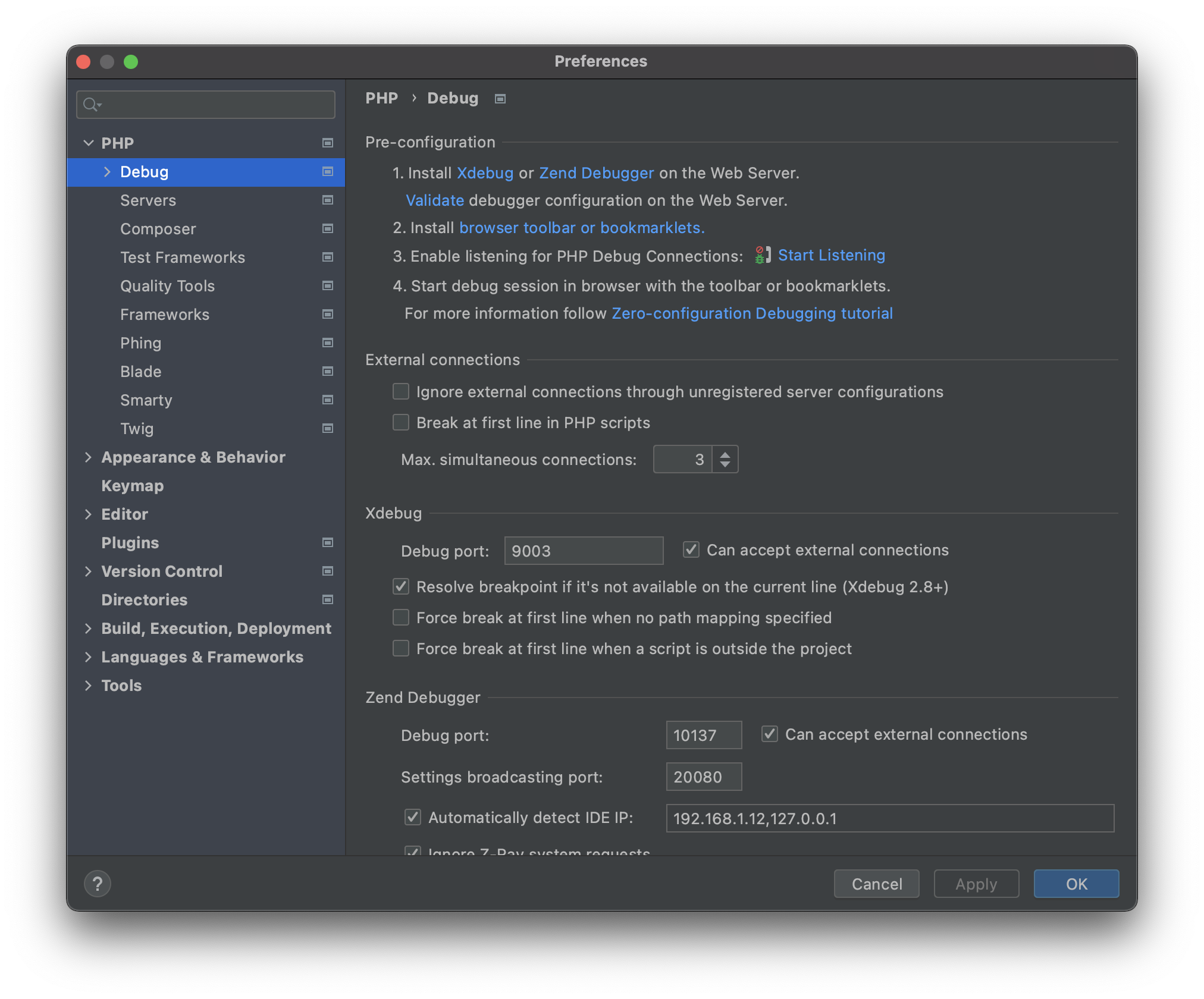Viewport: 1204px width, 999px height.
Task: Click project icon beside Quality Tools
Action: pyautogui.click(x=327, y=285)
